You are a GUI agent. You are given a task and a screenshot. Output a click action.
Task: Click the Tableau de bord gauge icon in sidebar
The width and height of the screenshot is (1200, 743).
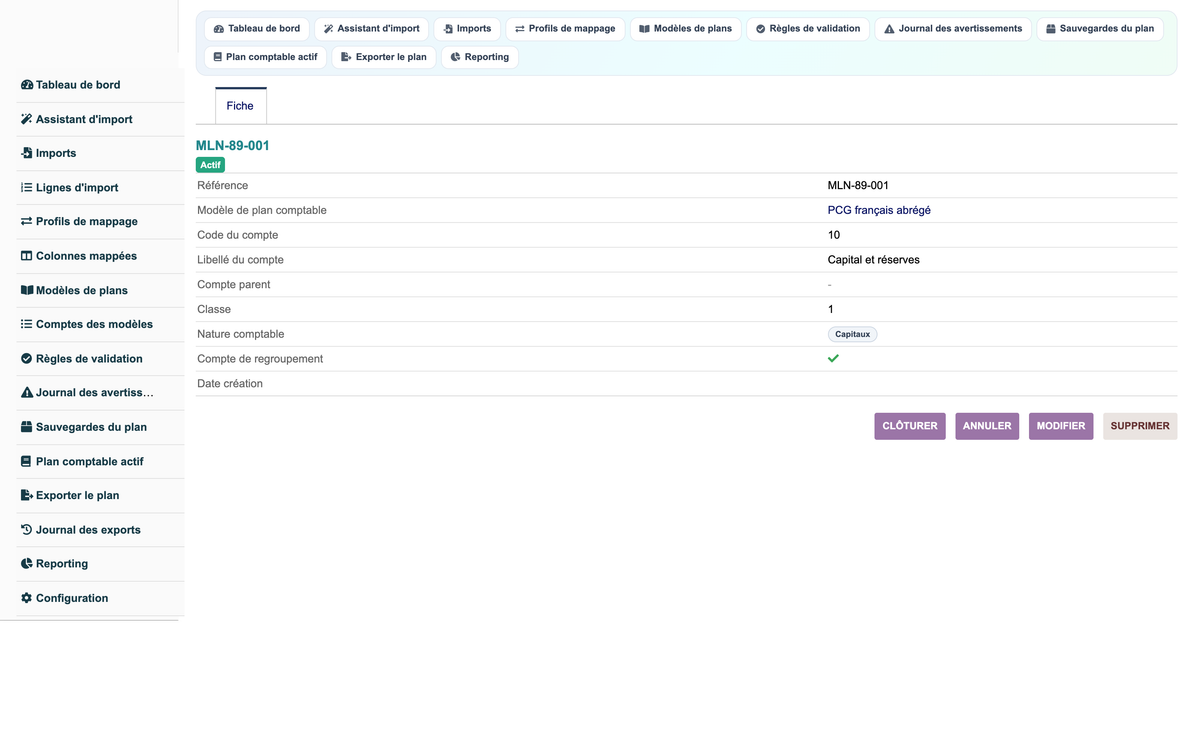click(x=27, y=85)
